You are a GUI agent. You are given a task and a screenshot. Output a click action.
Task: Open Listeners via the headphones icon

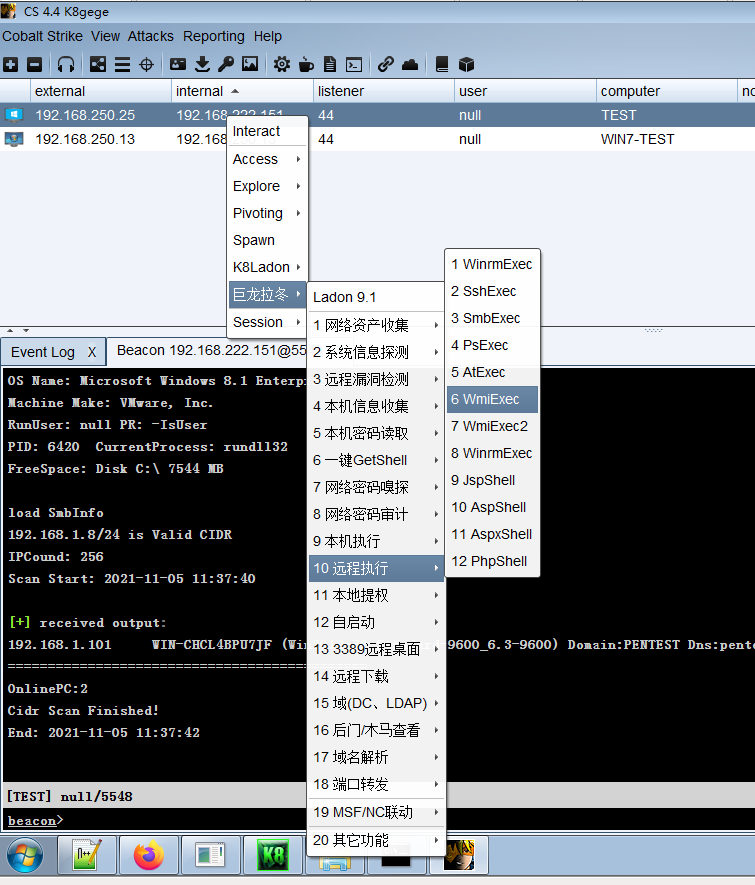pos(66,64)
